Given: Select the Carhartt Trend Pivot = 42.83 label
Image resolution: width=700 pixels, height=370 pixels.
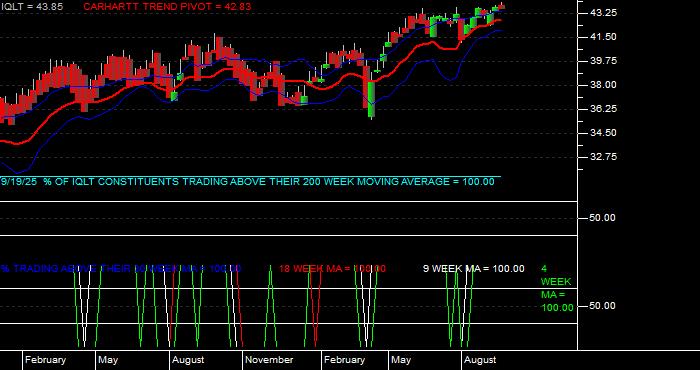Looking at the screenshot, I should (x=167, y=7).
